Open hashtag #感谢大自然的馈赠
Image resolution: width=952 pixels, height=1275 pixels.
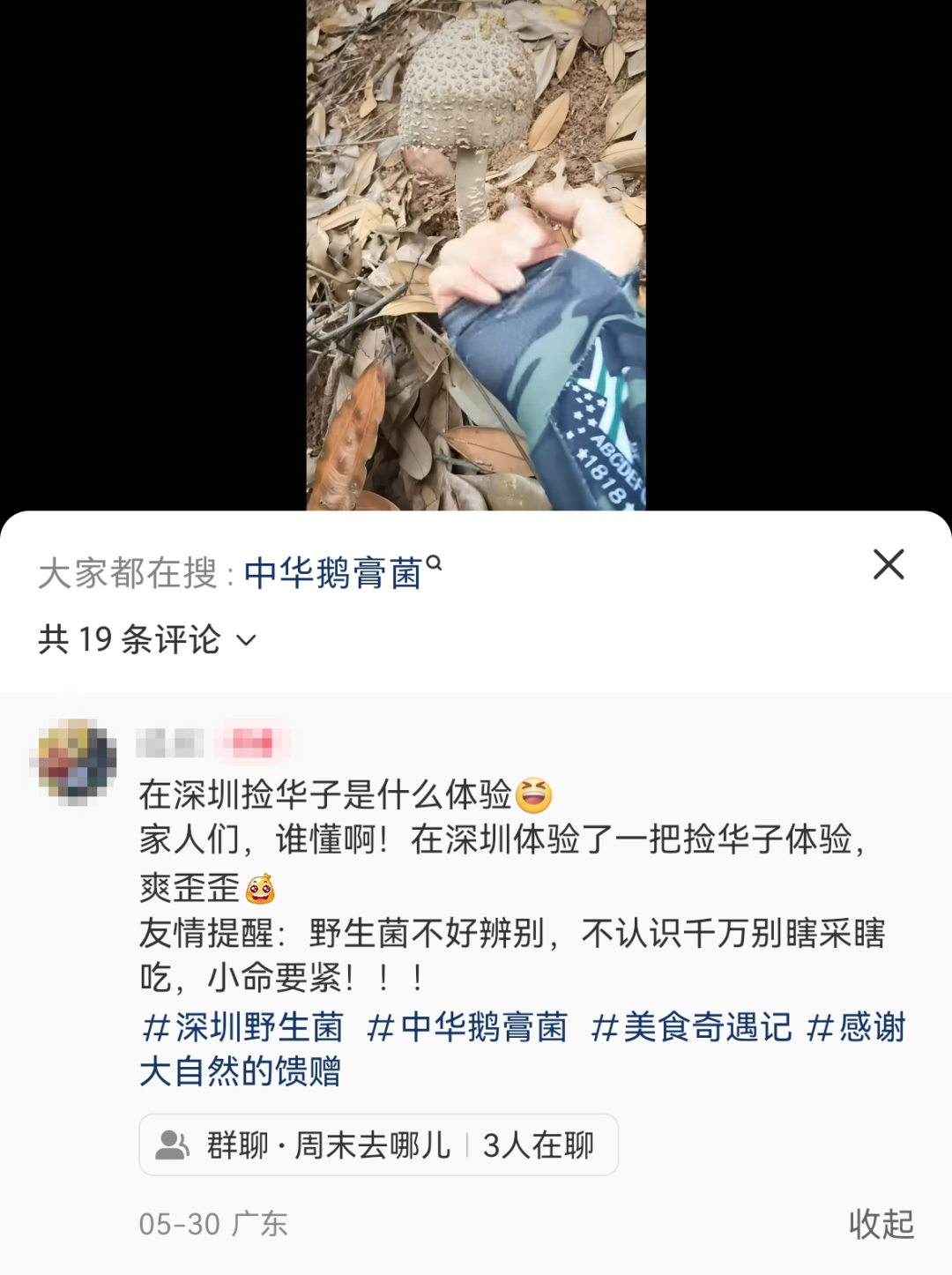523,1049
